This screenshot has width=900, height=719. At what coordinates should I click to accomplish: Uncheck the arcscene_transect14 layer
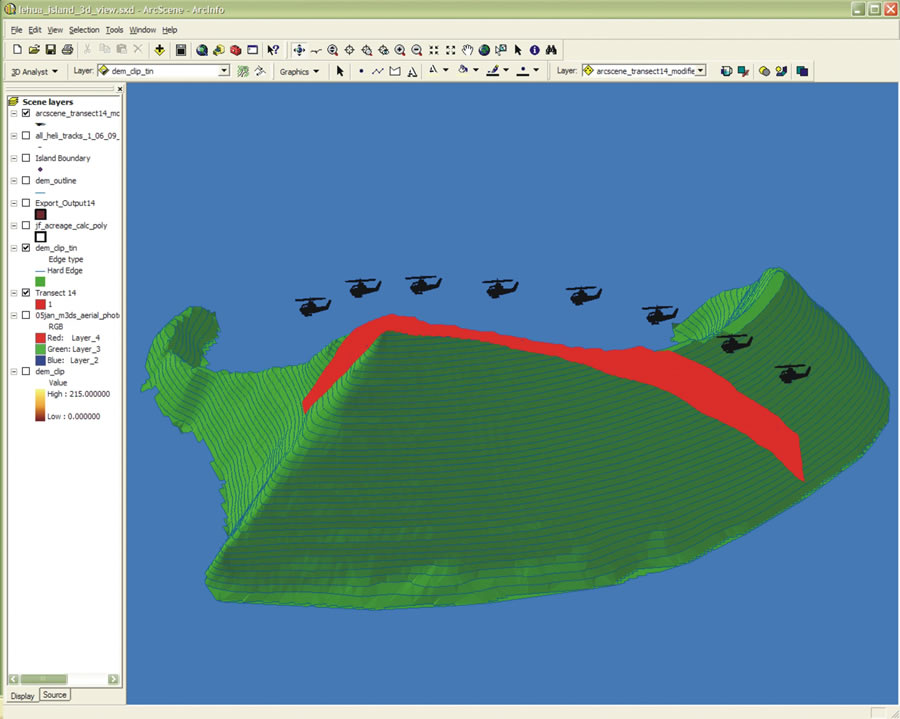click(26, 113)
